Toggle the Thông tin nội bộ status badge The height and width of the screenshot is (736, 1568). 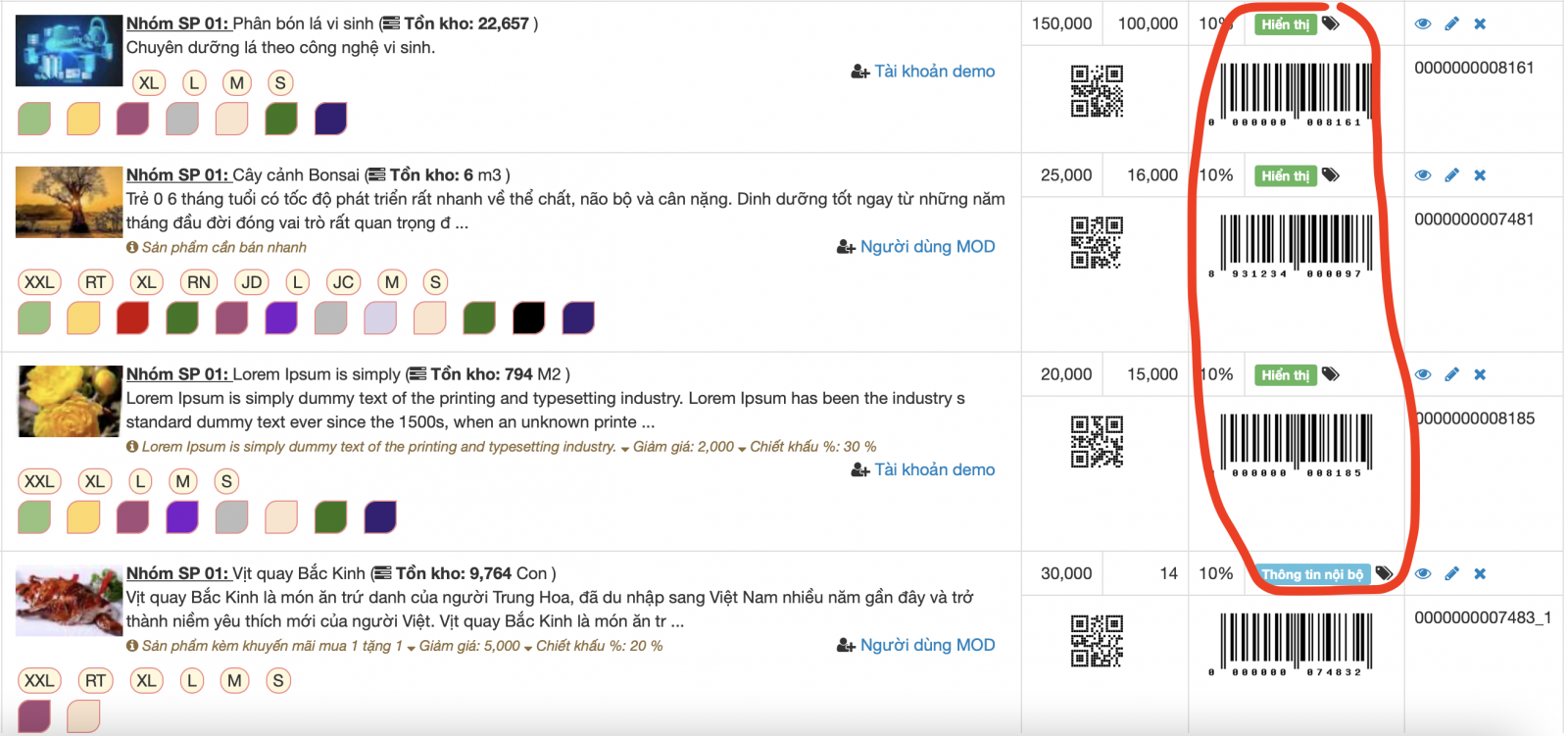coord(1311,574)
